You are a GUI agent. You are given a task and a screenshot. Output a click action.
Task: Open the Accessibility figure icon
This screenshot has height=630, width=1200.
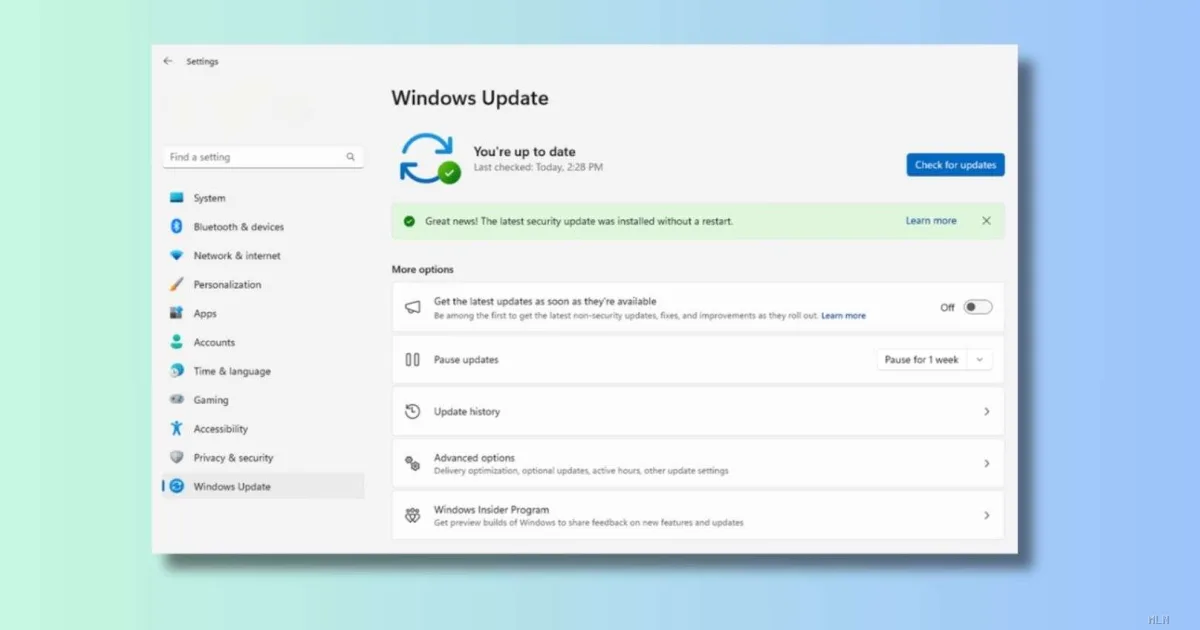[x=177, y=429]
